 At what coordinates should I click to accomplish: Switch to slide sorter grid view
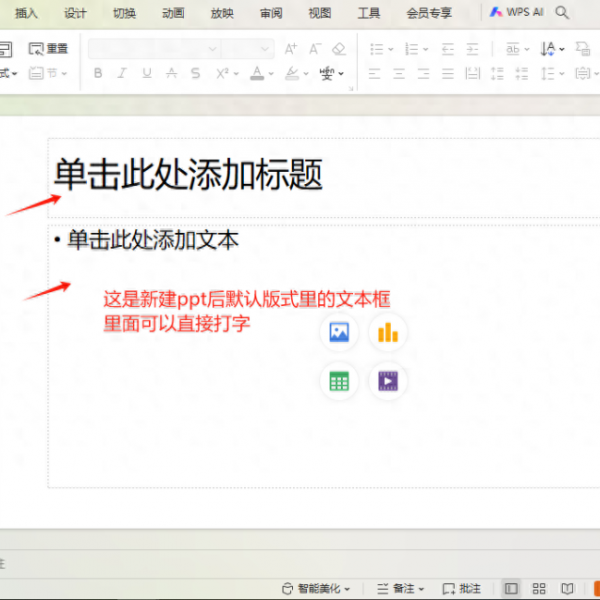[539, 588]
